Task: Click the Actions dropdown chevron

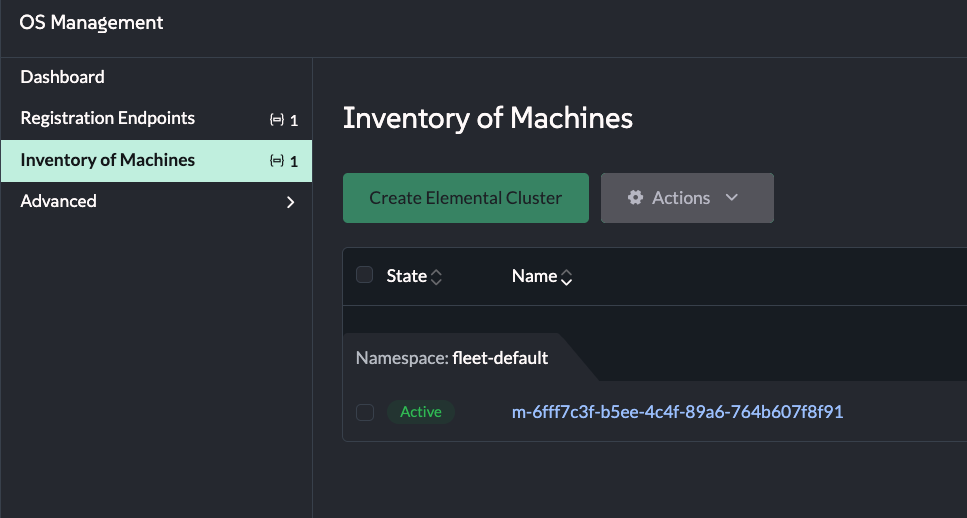Action: [731, 197]
